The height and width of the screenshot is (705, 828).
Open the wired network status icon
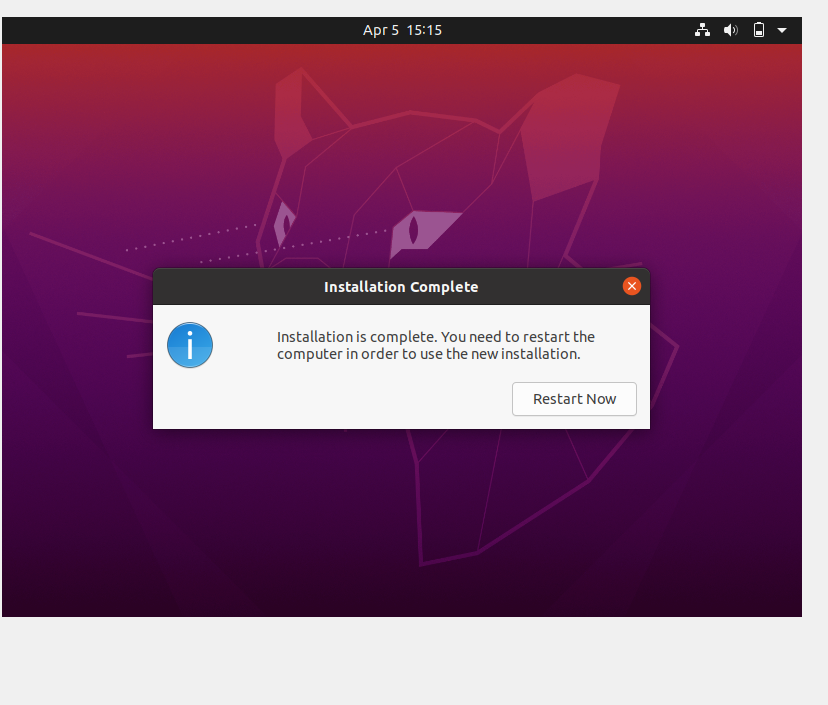click(x=702, y=30)
